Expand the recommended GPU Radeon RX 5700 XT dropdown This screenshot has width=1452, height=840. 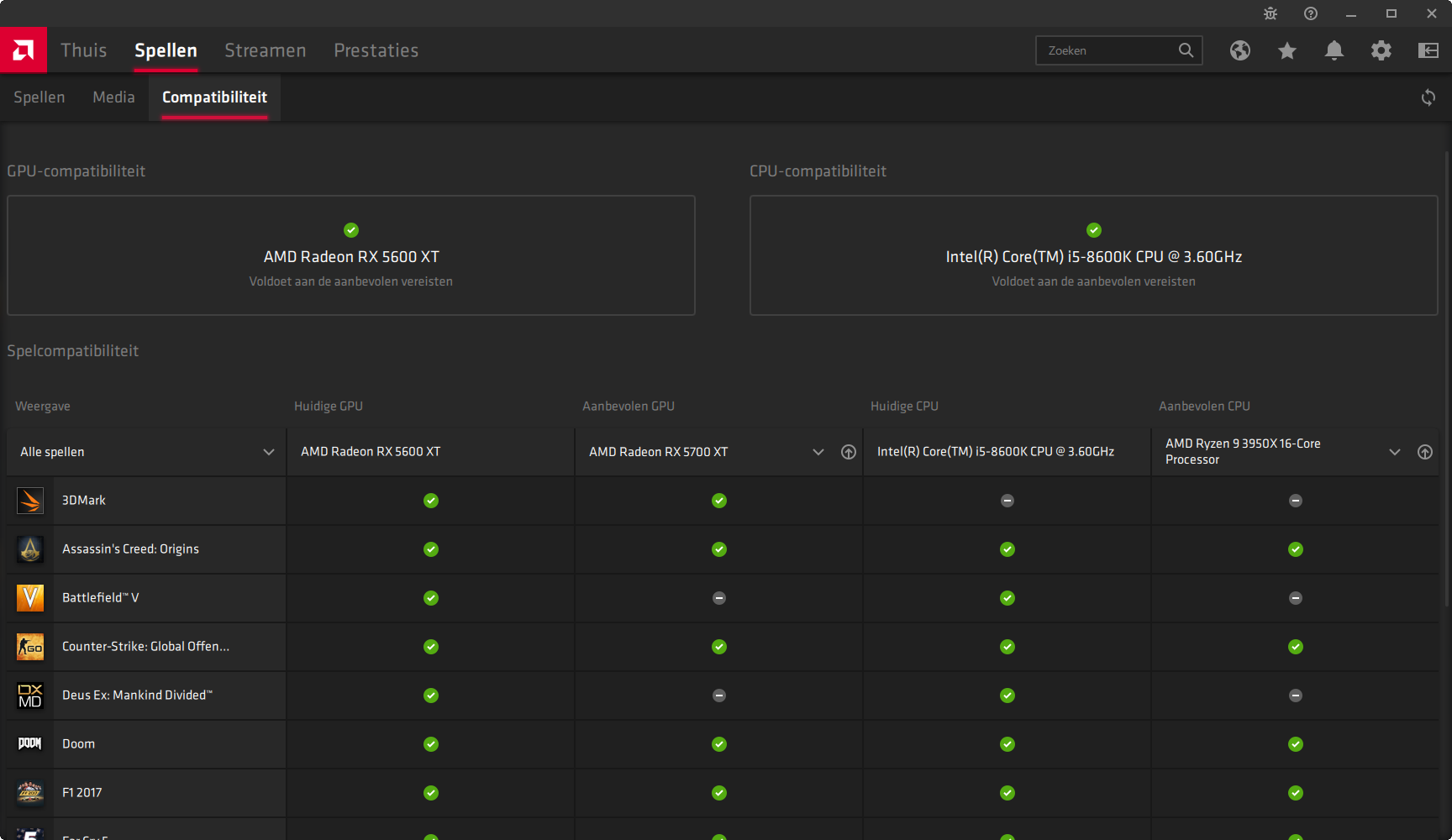coord(818,452)
